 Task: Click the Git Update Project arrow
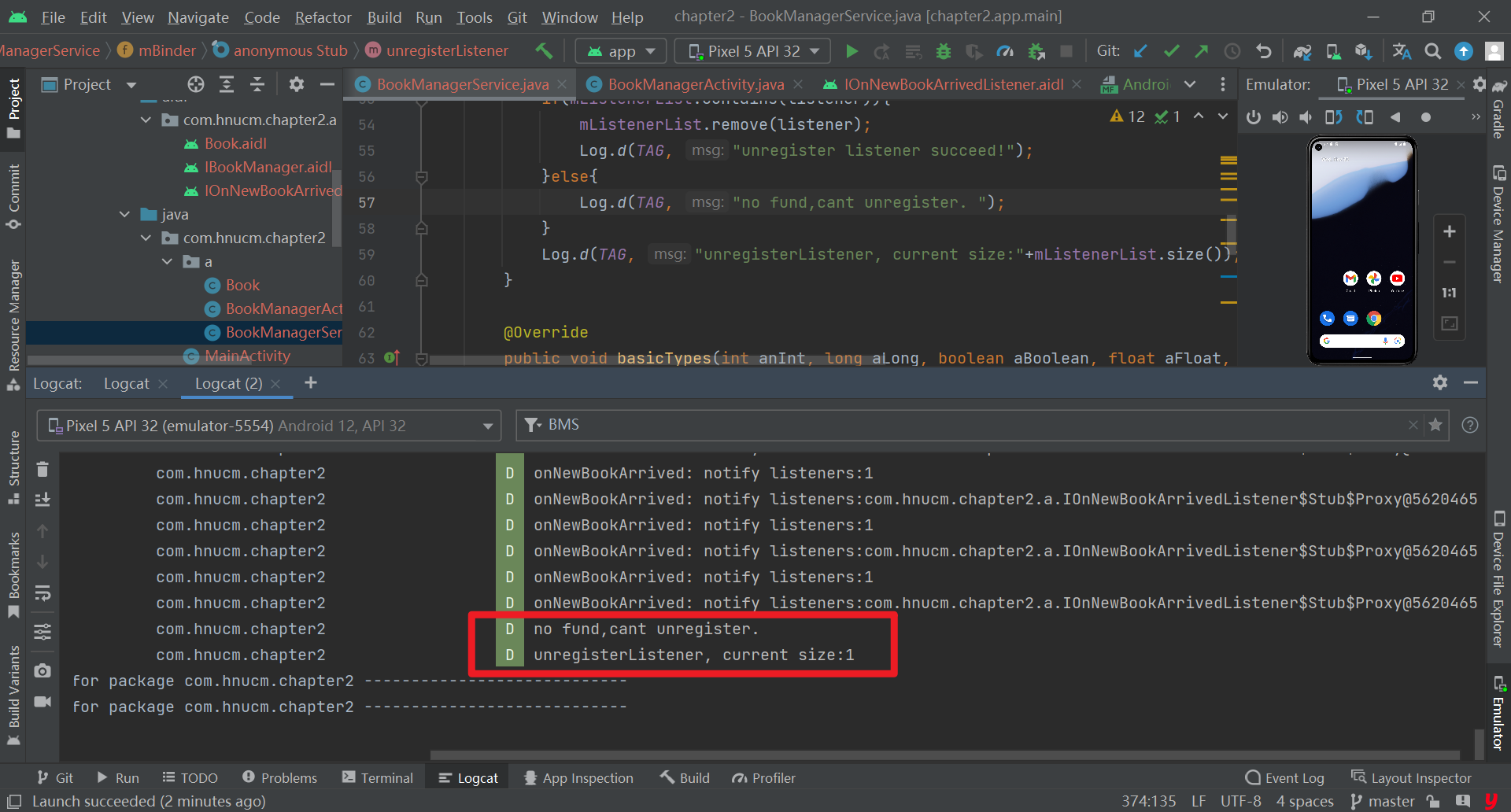click(x=1140, y=51)
